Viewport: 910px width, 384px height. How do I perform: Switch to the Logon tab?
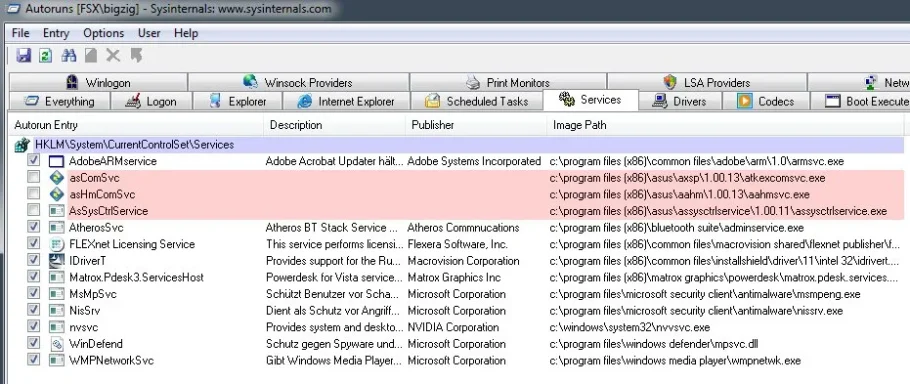(x=151, y=102)
